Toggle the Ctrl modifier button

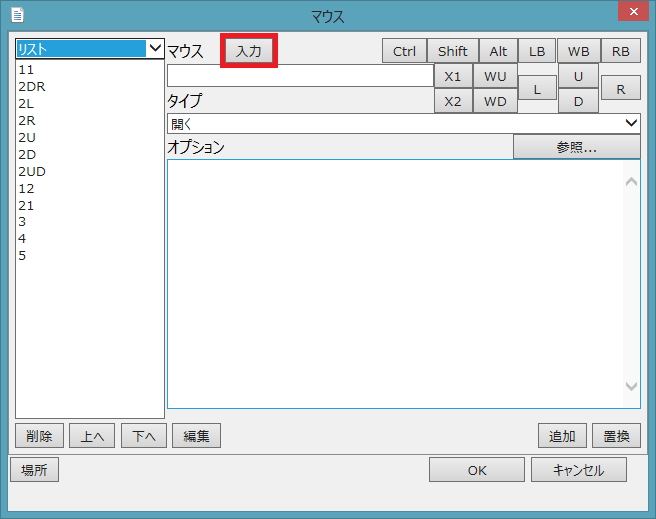click(404, 51)
